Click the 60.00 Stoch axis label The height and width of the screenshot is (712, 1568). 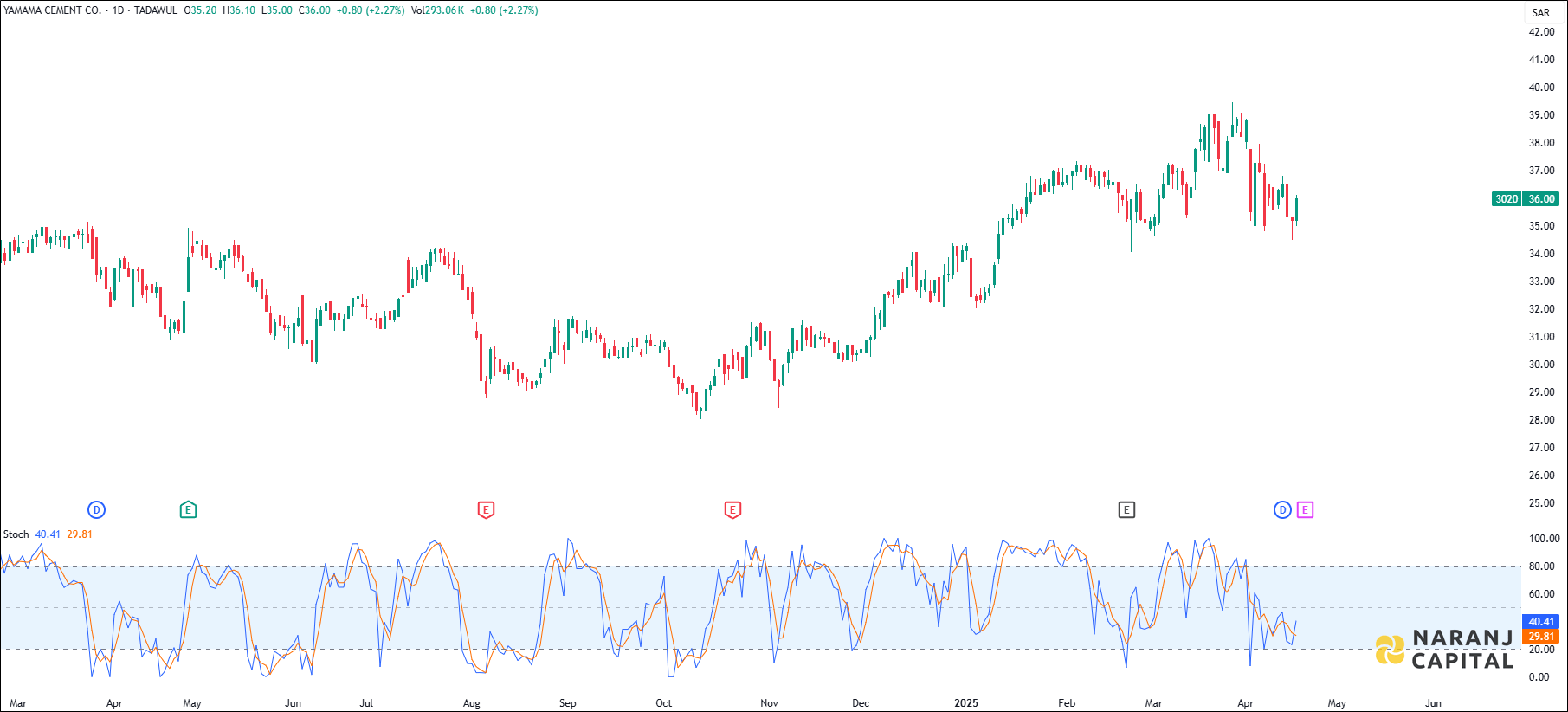click(x=1541, y=594)
